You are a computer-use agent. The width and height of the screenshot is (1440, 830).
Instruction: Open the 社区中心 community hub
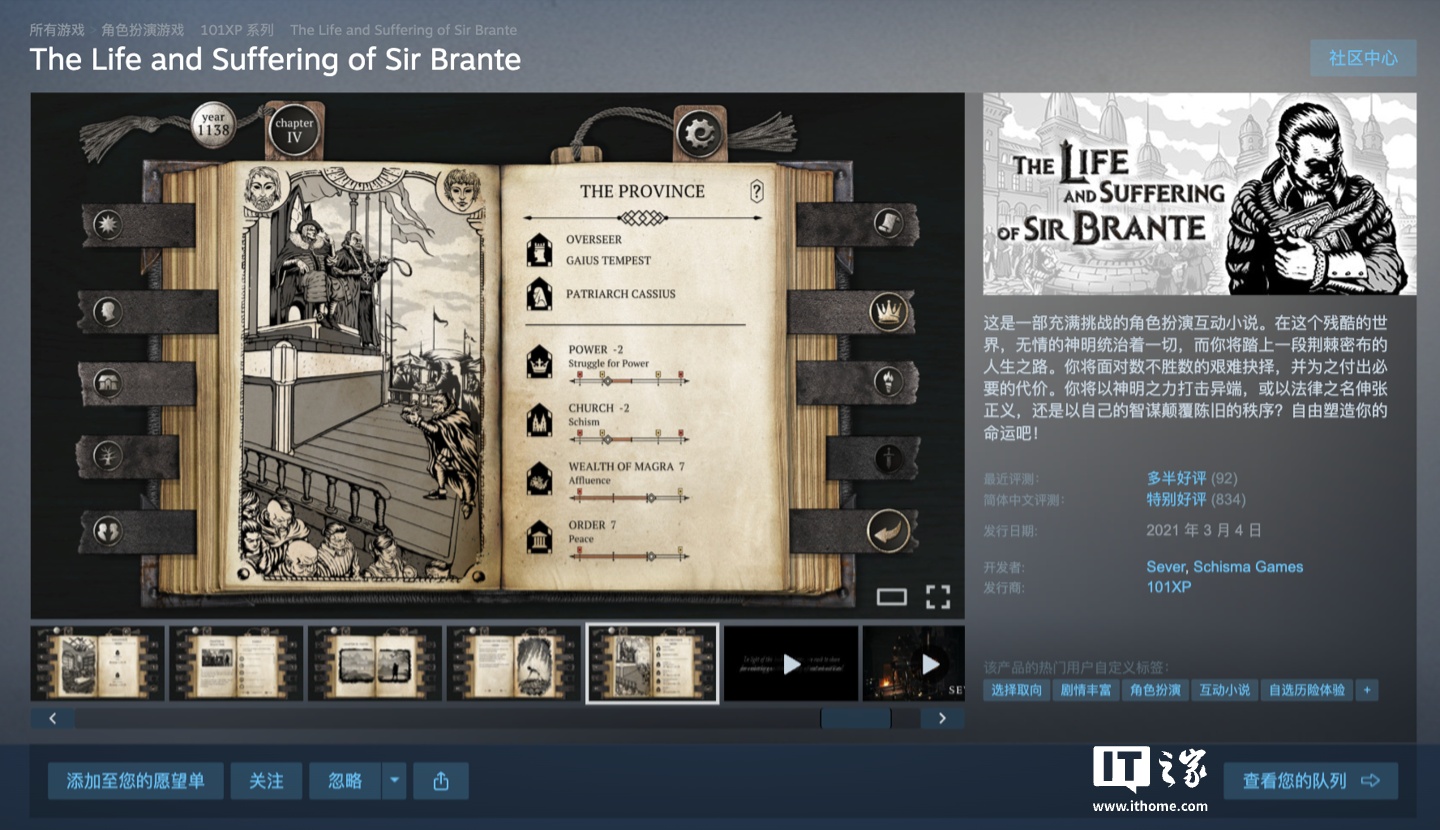click(x=1363, y=58)
